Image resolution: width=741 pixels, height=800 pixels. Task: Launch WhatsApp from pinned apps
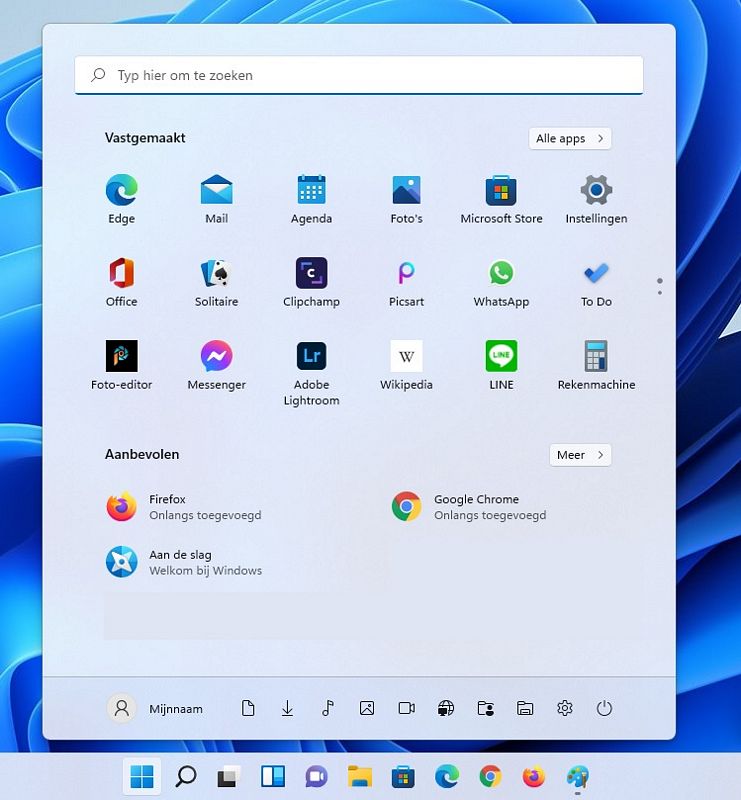[x=501, y=282]
